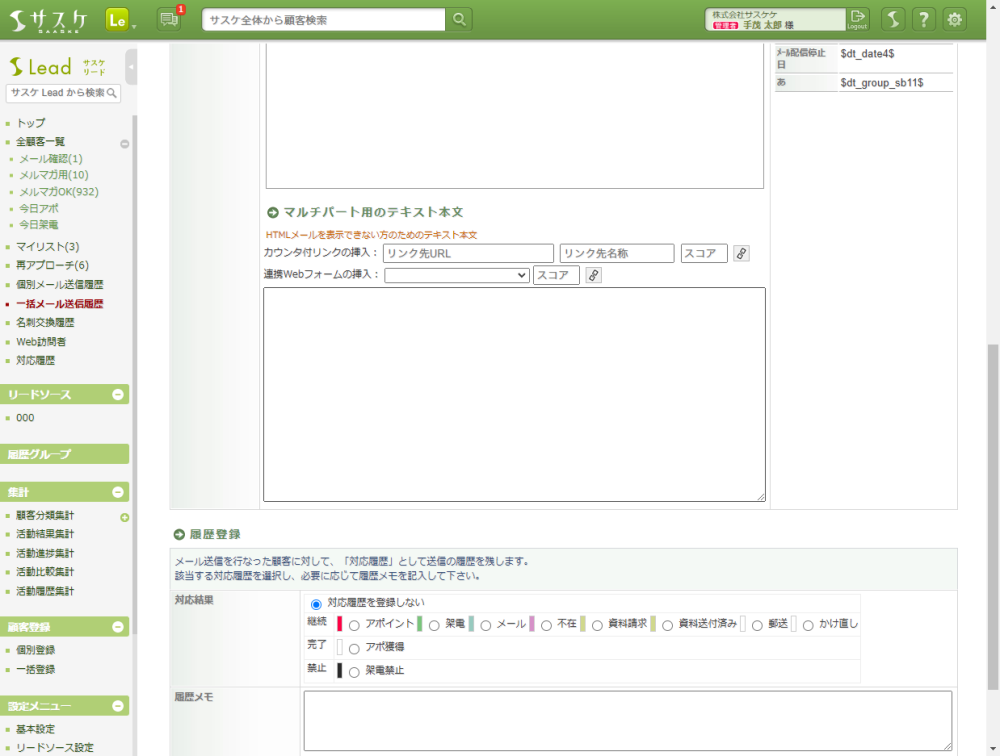Open 一括メール送信履歴 in the sidebar

point(59,304)
